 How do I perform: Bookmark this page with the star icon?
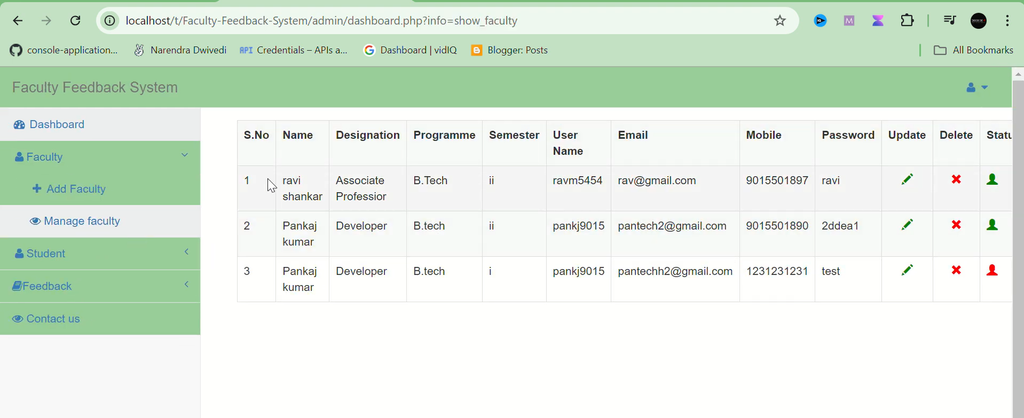[780, 21]
